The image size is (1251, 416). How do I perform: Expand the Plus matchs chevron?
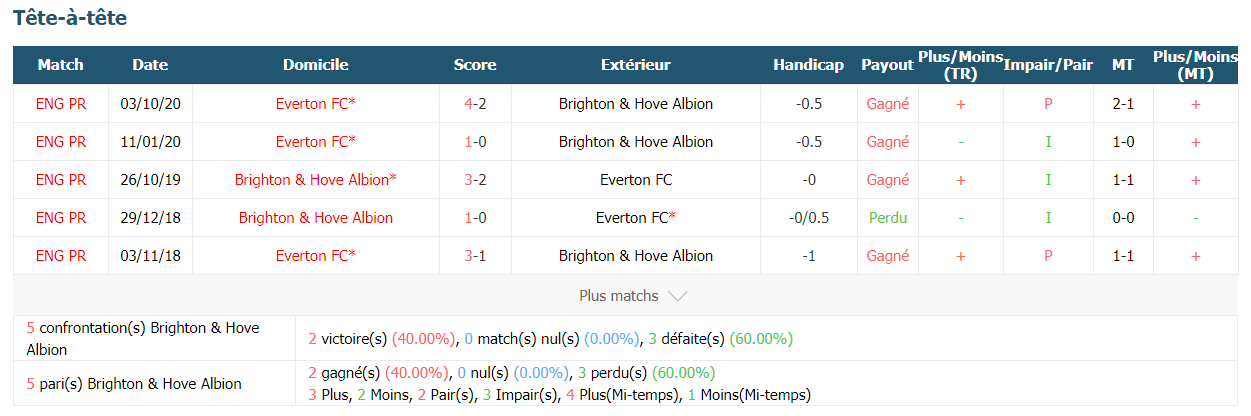click(677, 296)
